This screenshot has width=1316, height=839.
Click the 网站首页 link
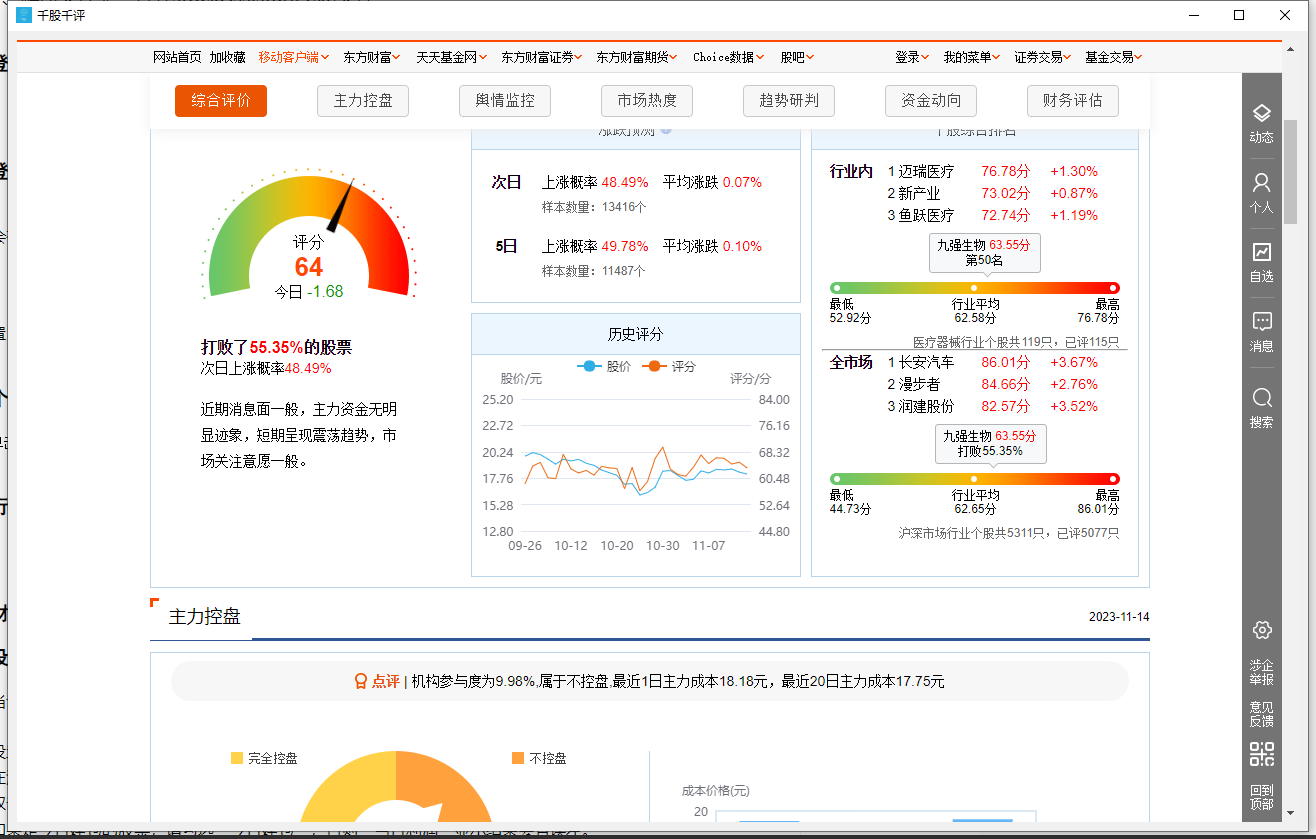pos(177,57)
